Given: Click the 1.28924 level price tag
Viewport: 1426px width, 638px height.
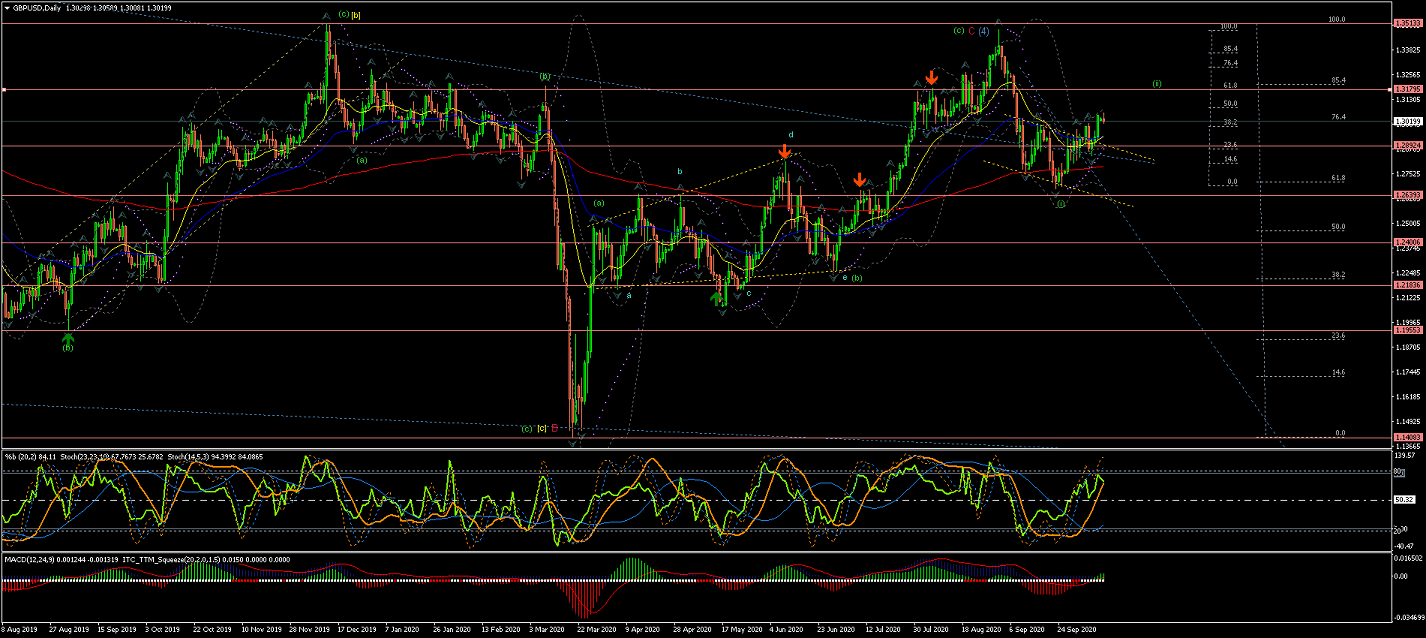Looking at the screenshot, I should pos(1407,146).
